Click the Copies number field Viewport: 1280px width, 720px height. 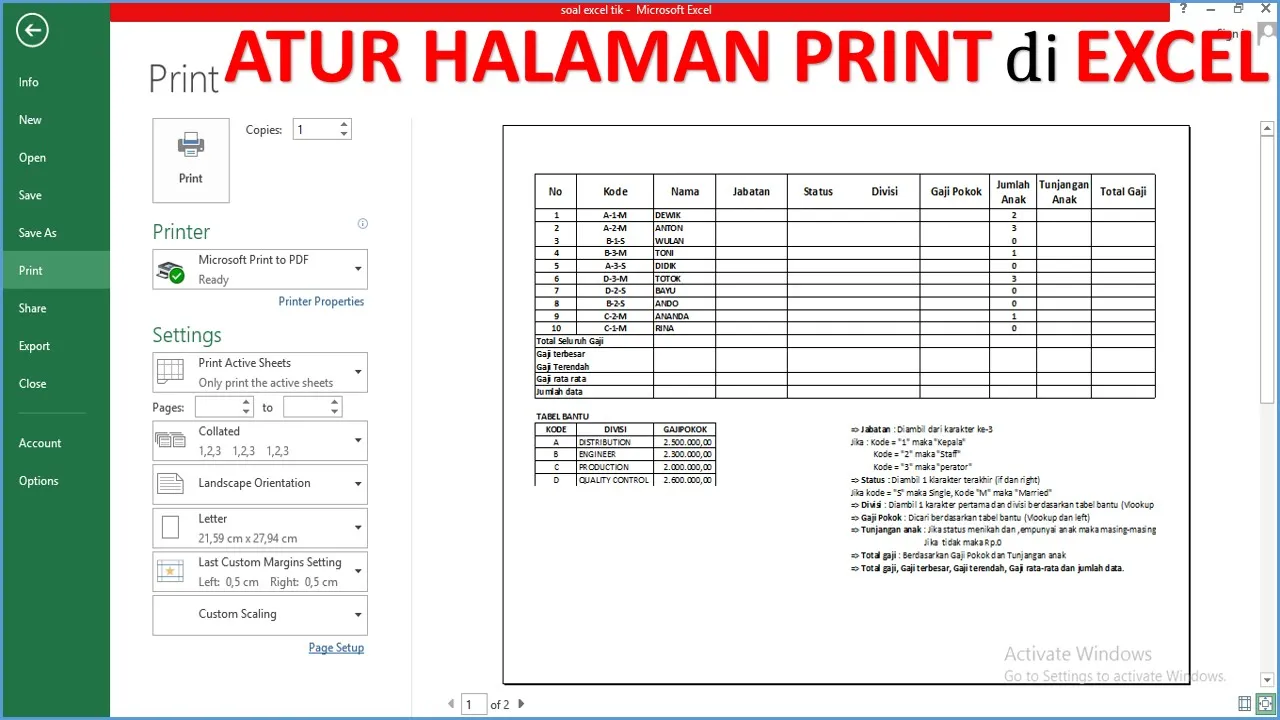(x=315, y=129)
